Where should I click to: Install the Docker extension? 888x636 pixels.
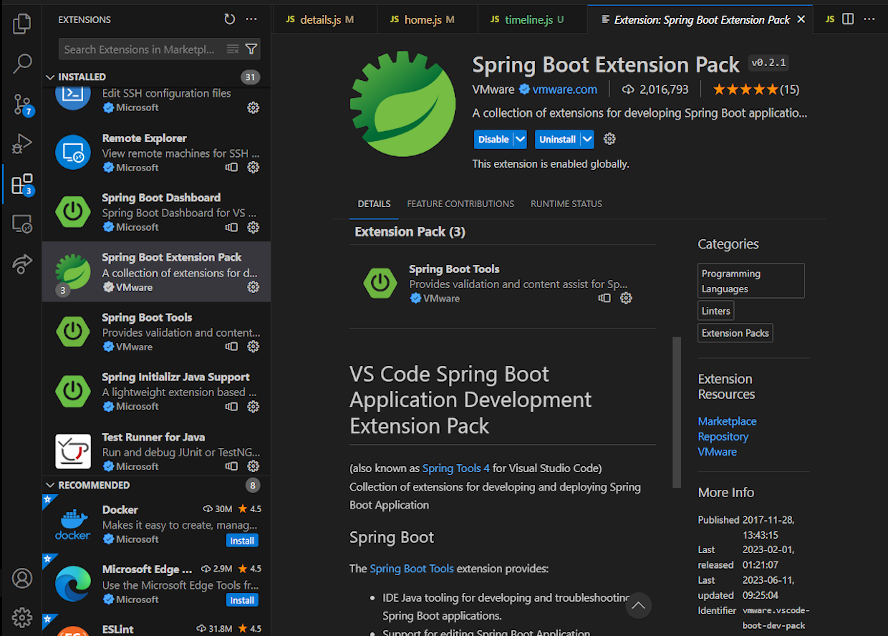tap(242, 540)
